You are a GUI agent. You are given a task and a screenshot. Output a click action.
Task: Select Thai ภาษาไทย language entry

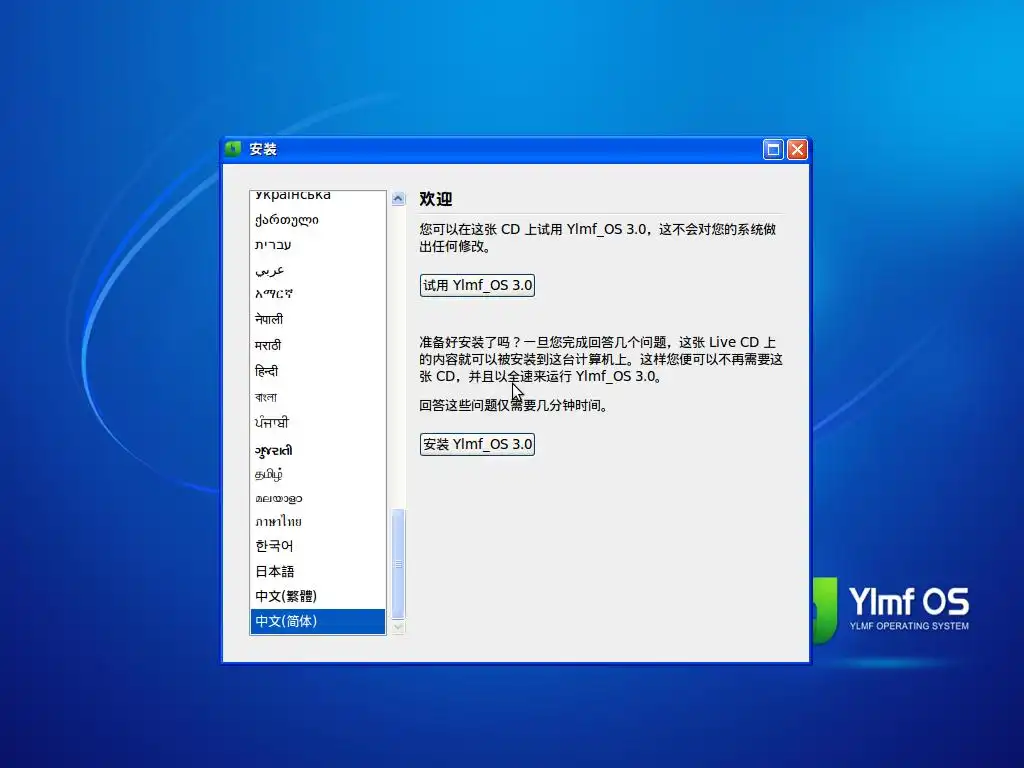[317, 521]
